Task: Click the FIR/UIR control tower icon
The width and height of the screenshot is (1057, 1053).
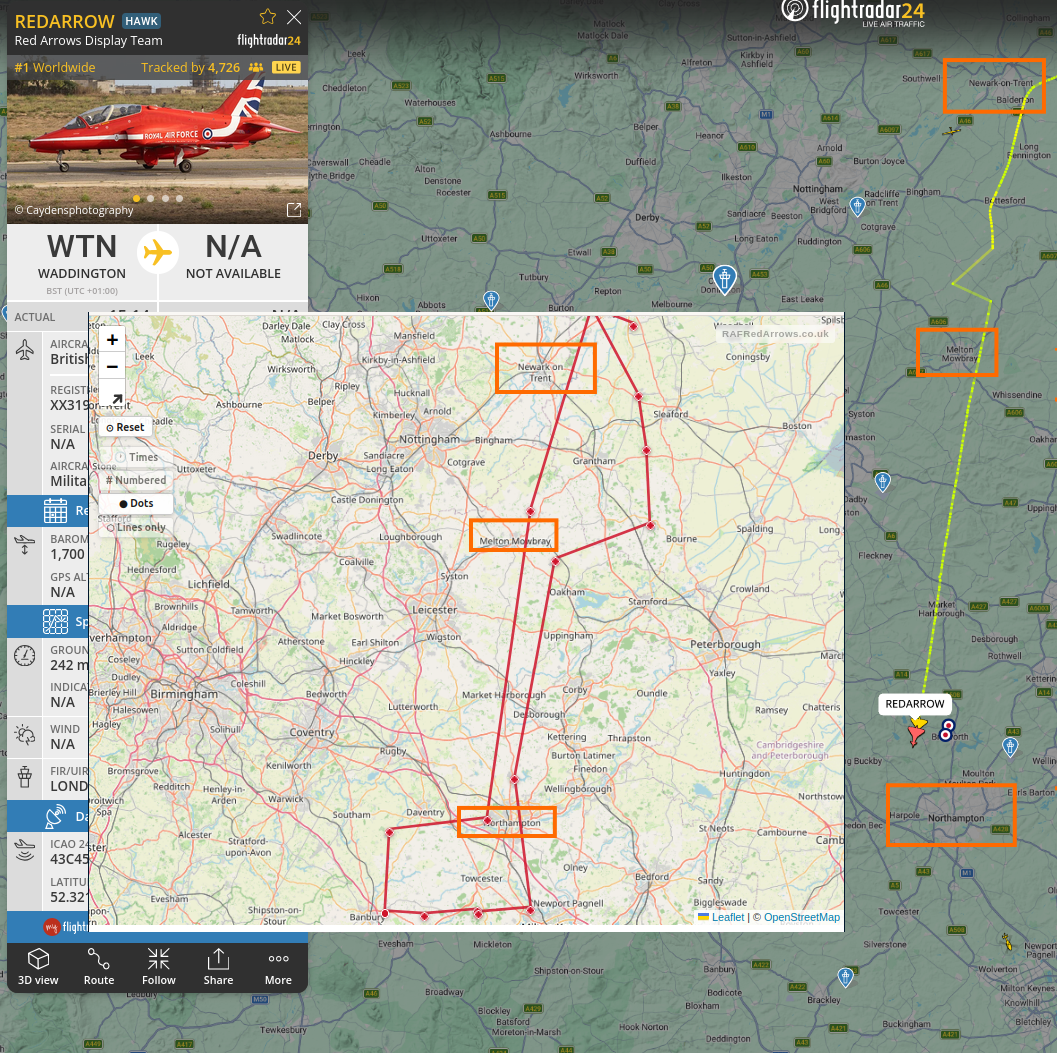Action: point(25,777)
